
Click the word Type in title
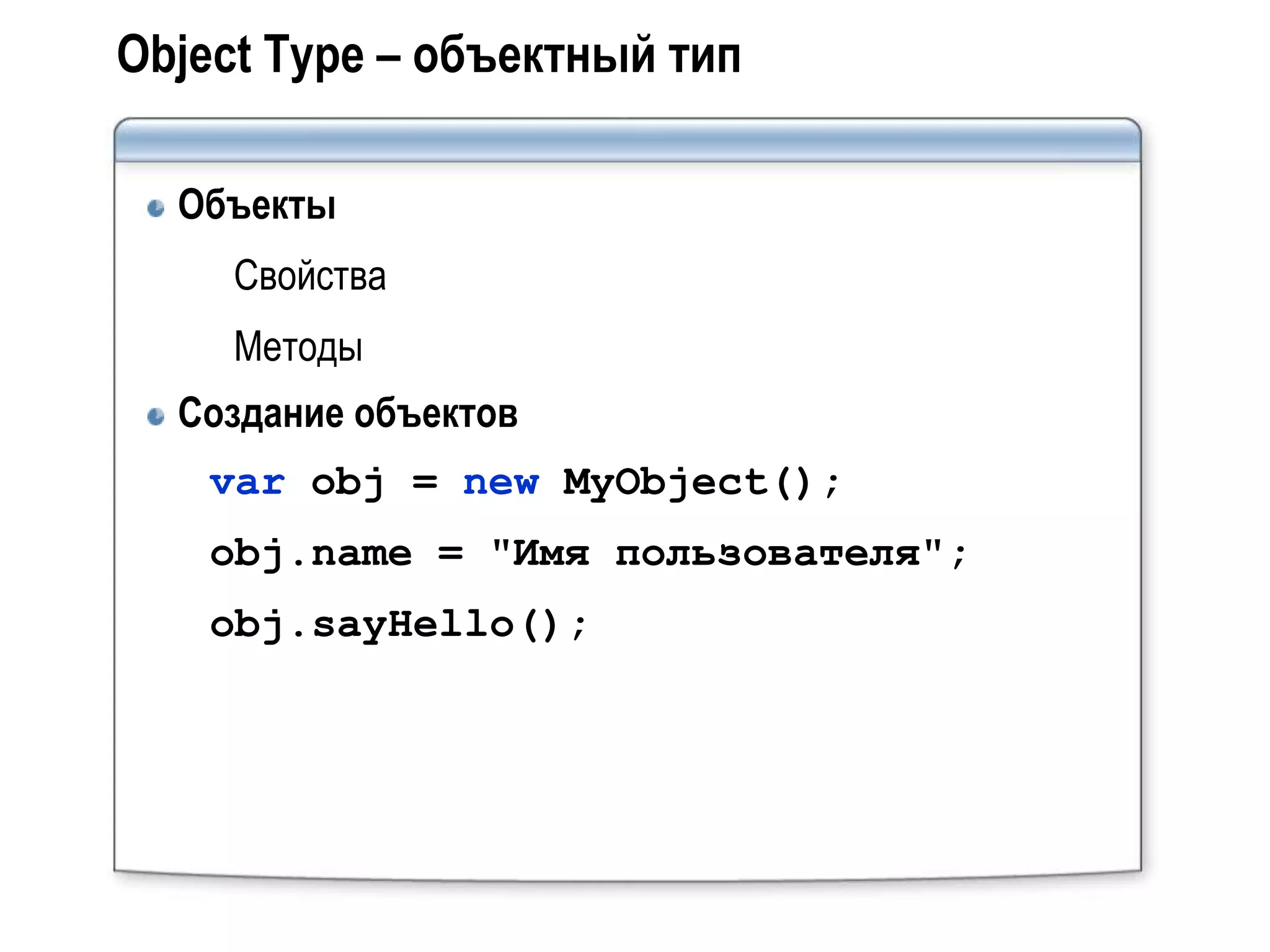tap(313, 56)
